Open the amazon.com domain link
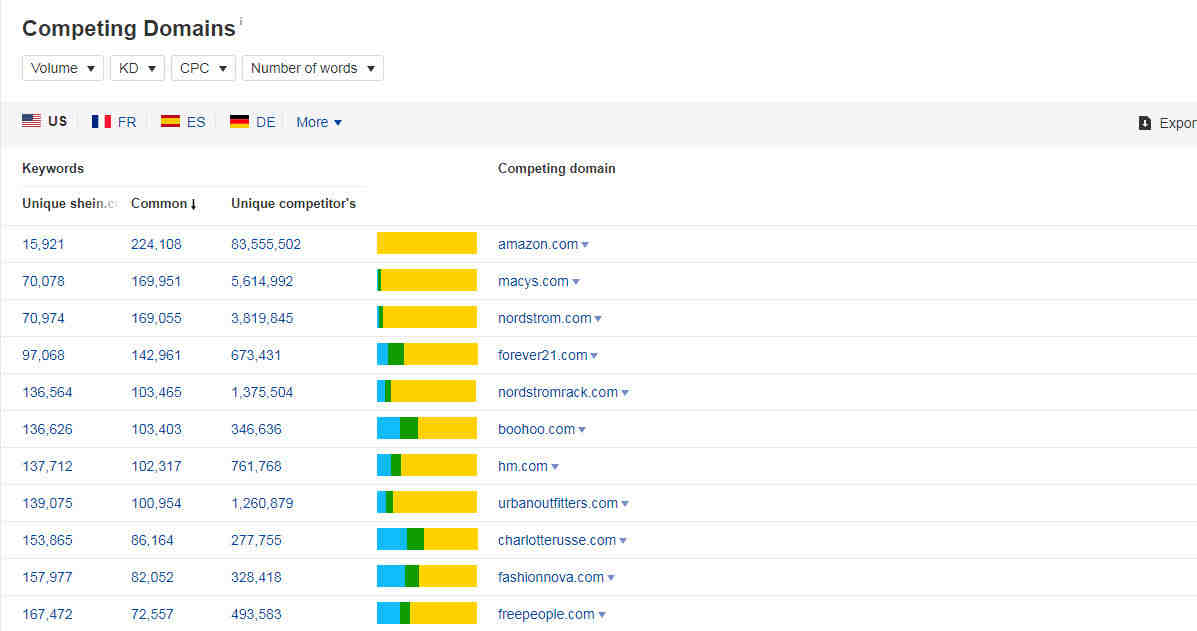The height and width of the screenshot is (631, 1197). [x=537, y=244]
